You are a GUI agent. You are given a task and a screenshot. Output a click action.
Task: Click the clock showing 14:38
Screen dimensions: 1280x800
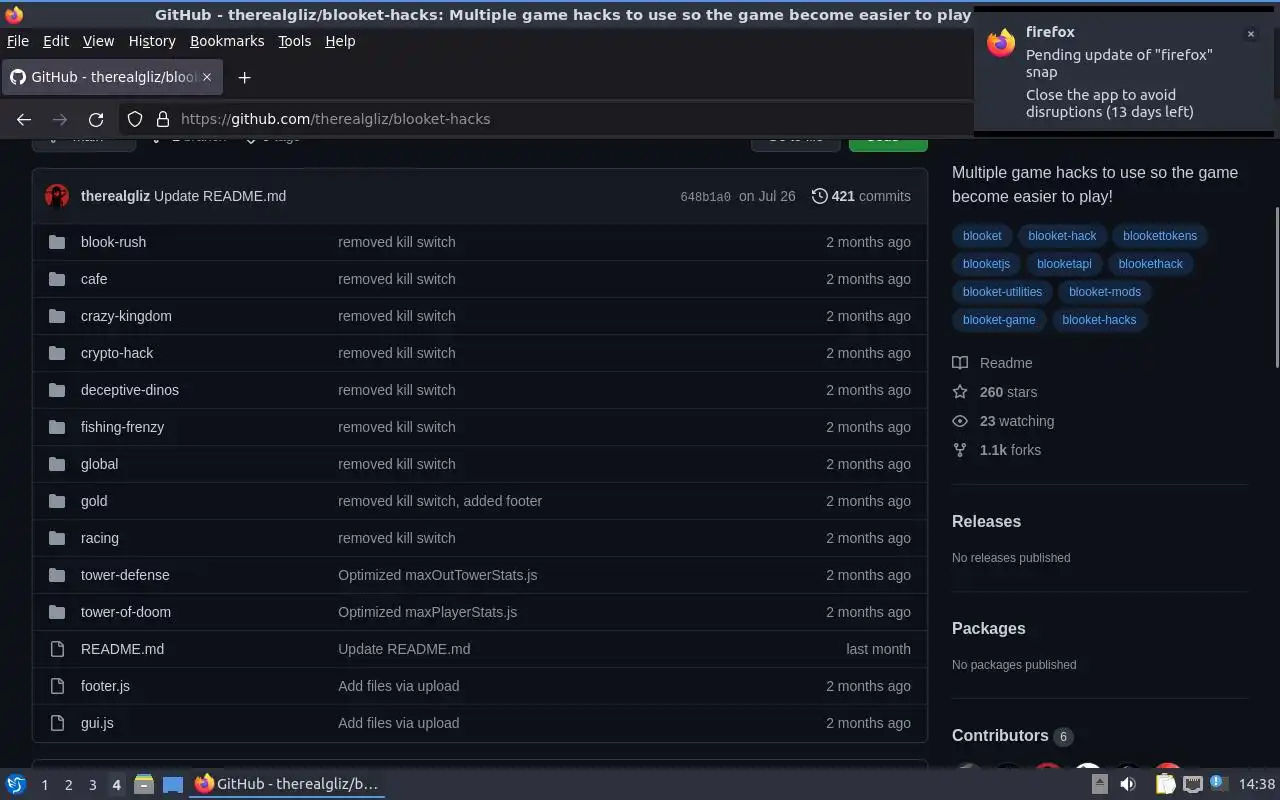click(1257, 784)
